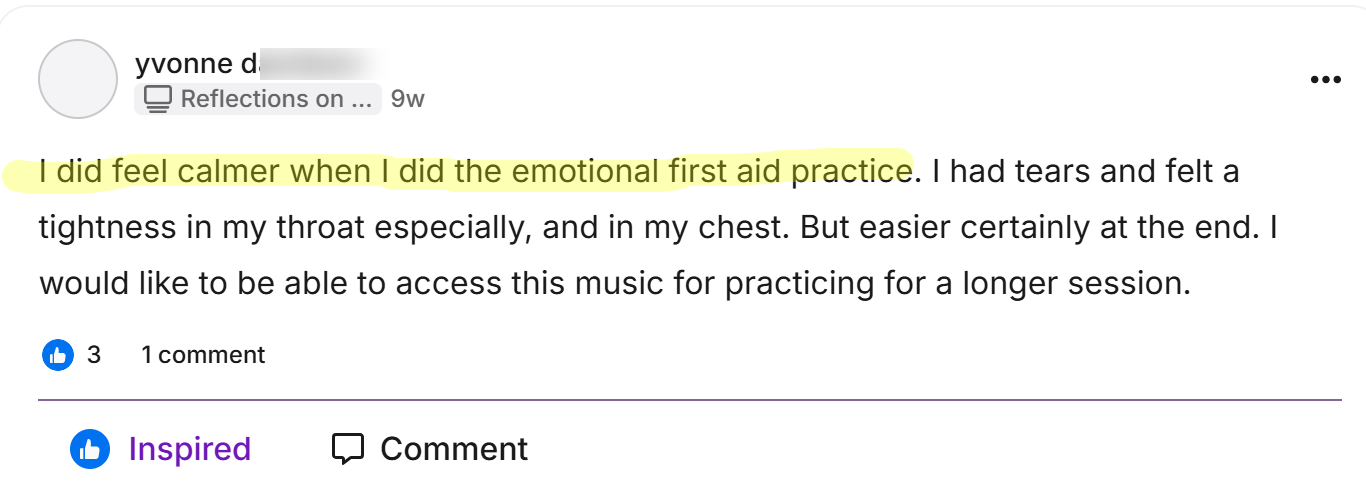Click the blue thumbs-up icon beside Inspired

point(89,449)
